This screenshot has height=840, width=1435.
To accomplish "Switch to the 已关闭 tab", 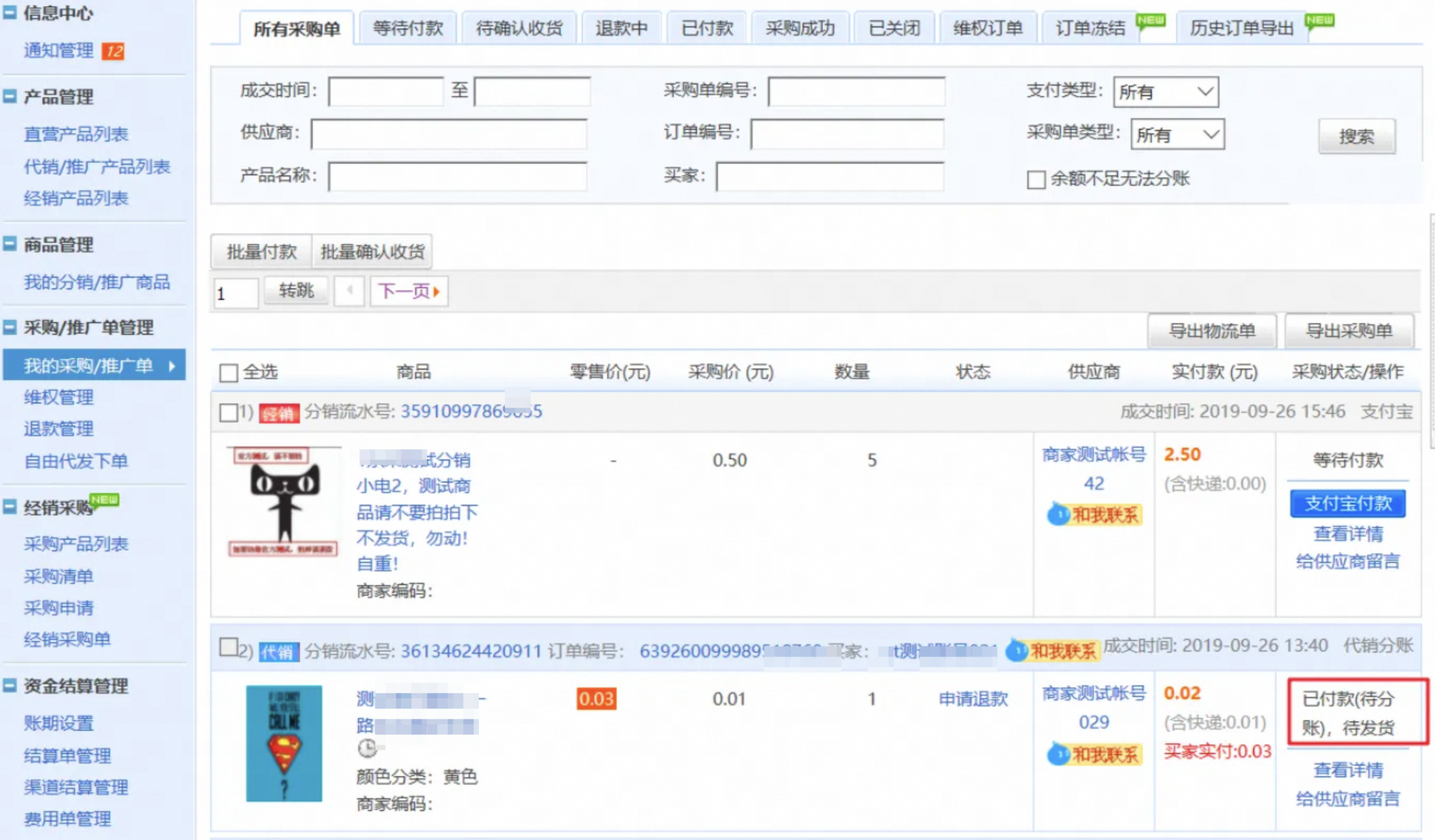I will (894, 29).
